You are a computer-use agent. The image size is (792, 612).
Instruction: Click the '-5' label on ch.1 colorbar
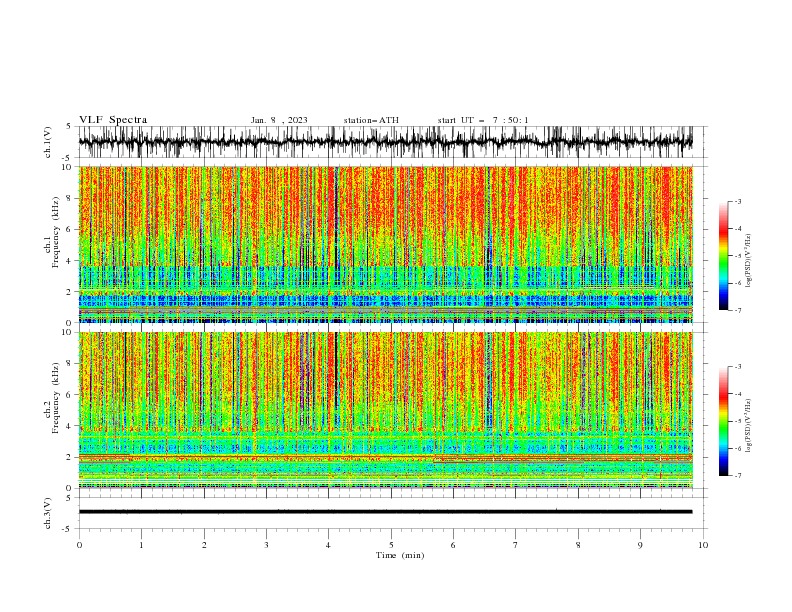click(738, 256)
